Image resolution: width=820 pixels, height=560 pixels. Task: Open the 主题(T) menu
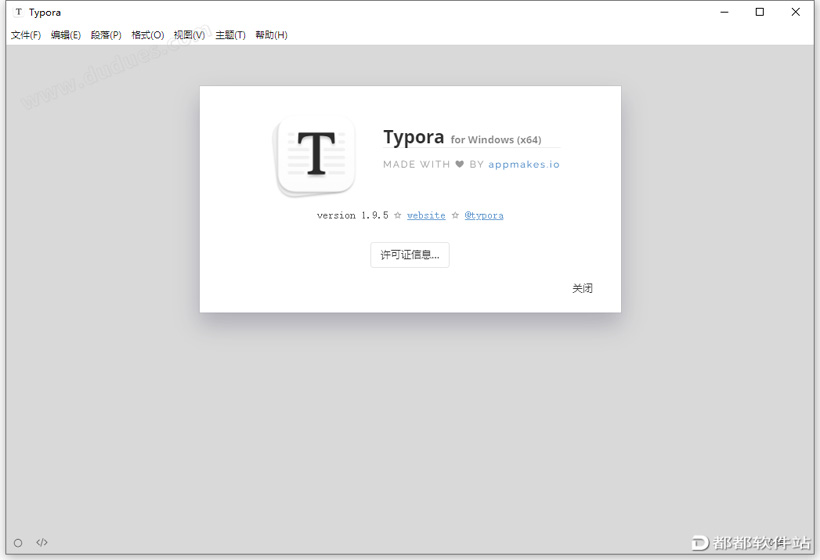[230, 35]
